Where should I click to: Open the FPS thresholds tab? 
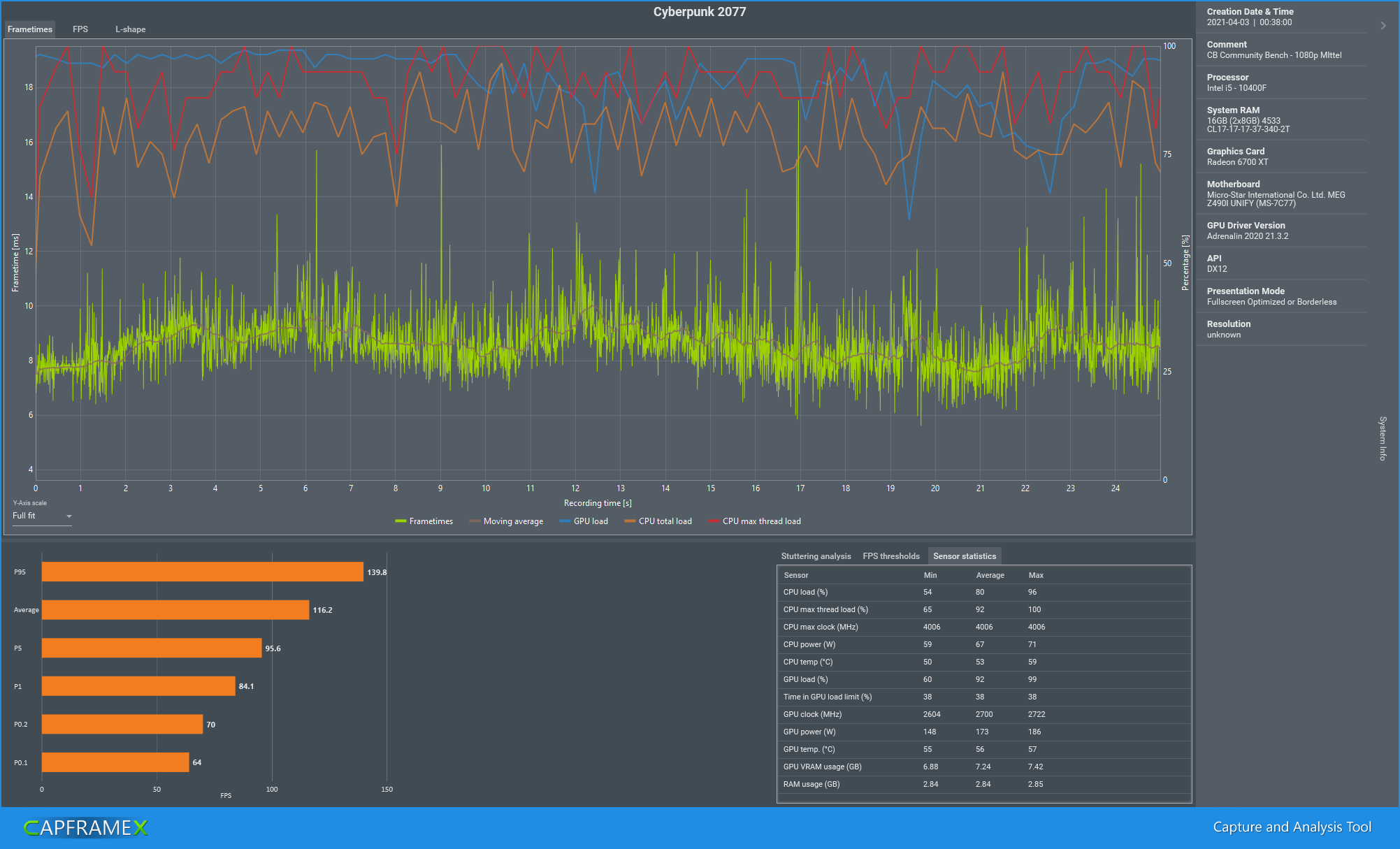click(890, 556)
